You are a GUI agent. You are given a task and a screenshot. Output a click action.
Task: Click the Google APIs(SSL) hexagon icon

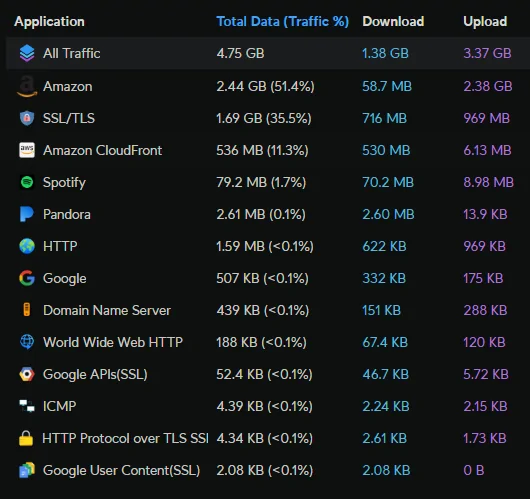click(27, 374)
